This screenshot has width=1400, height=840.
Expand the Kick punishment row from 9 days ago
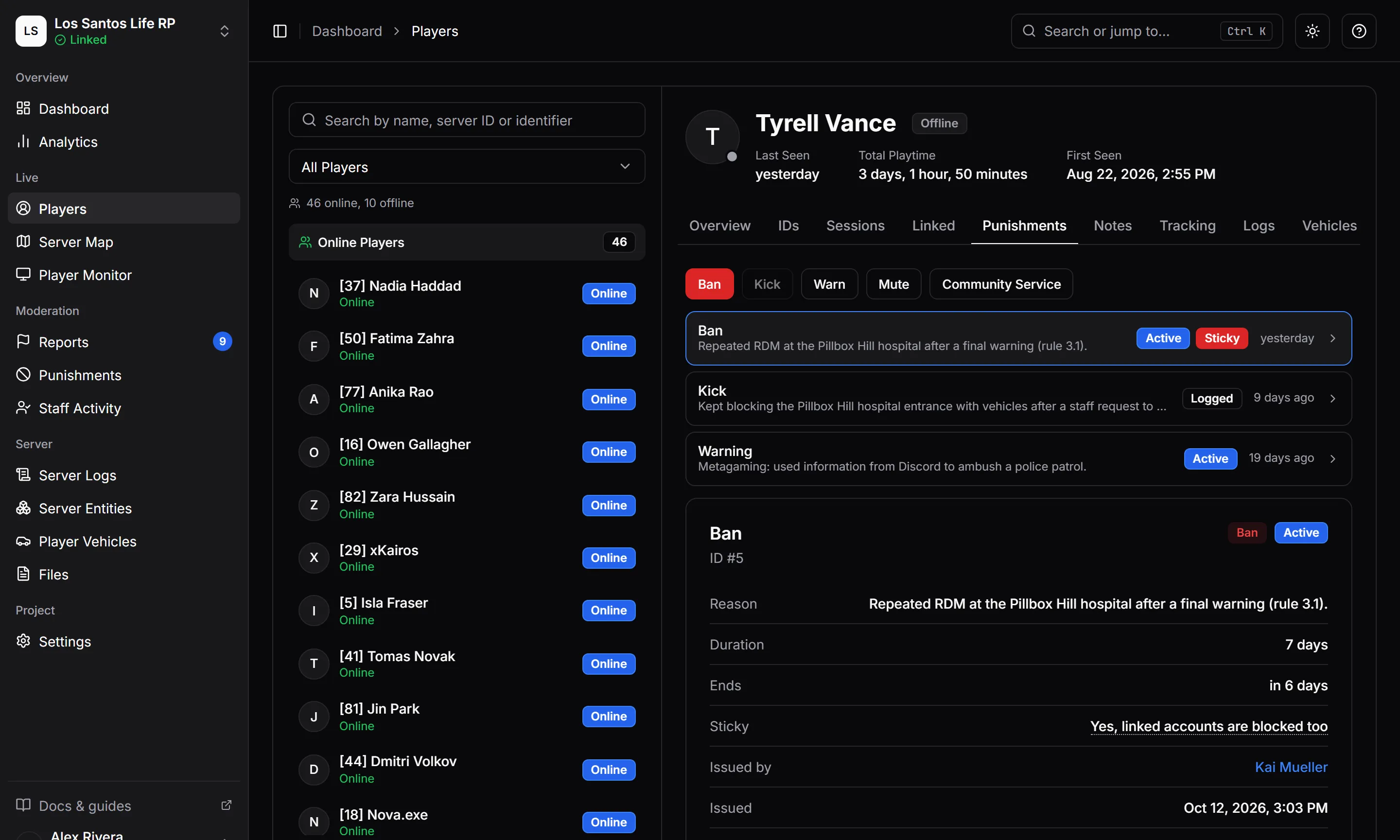coord(1018,399)
